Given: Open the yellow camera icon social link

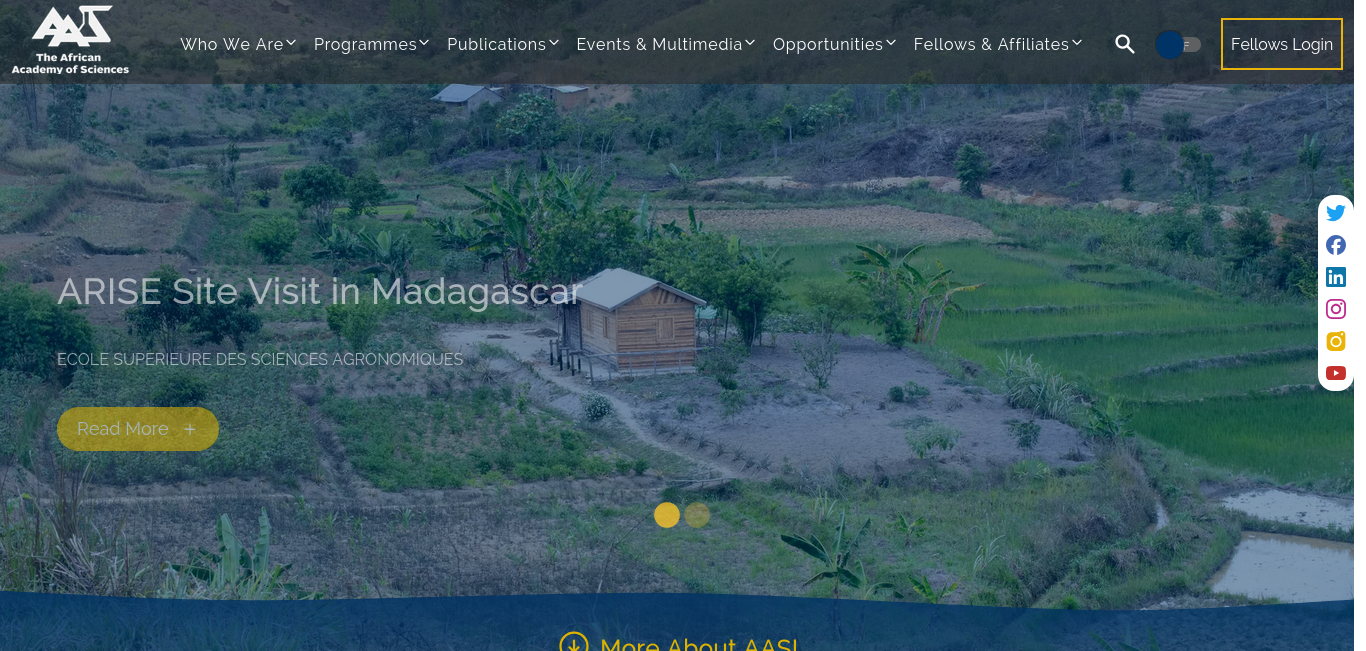Looking at the screenshot, I should [1336, 341].
